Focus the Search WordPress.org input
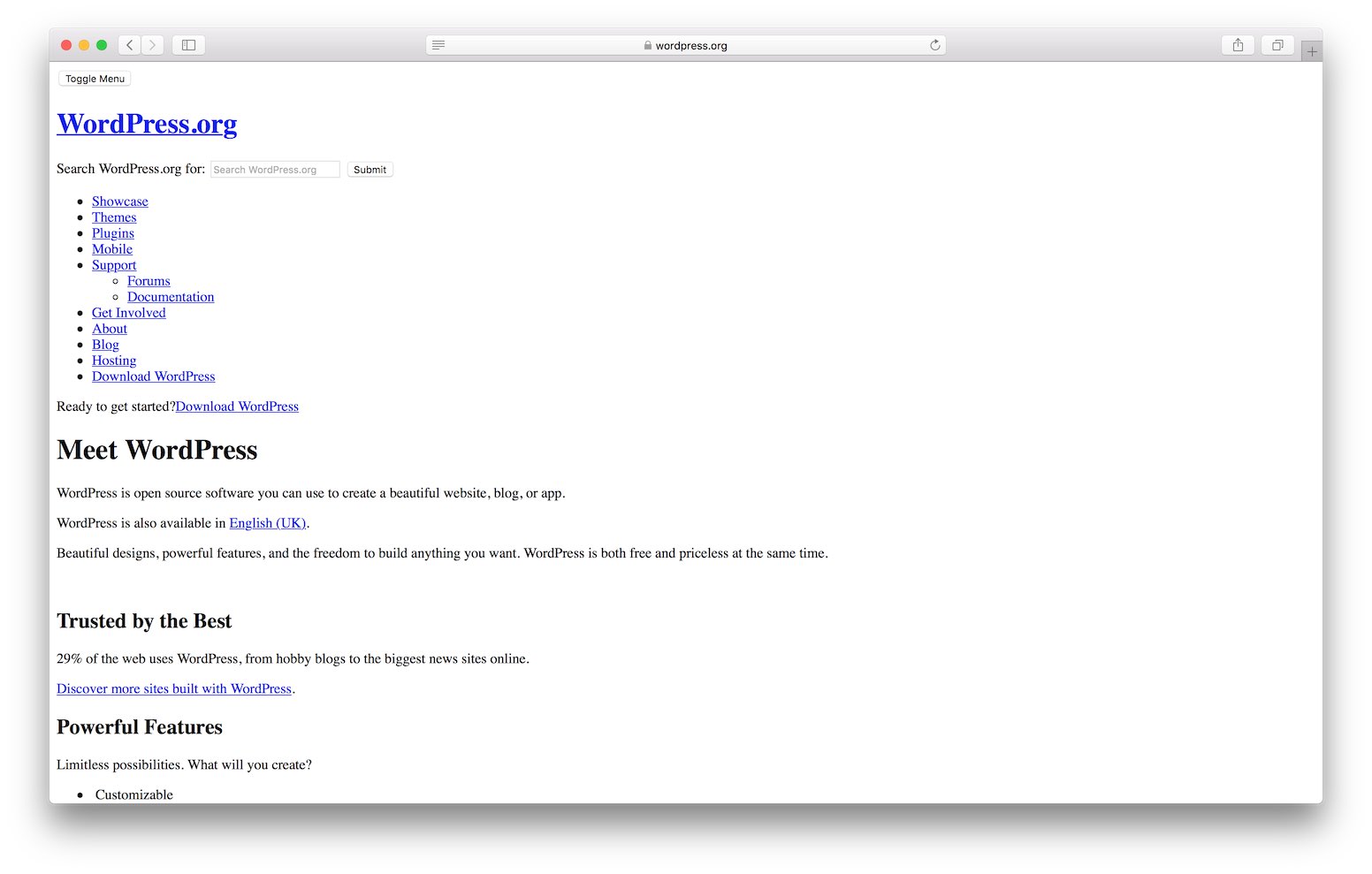1372x874 pixels. coord(275,170)
